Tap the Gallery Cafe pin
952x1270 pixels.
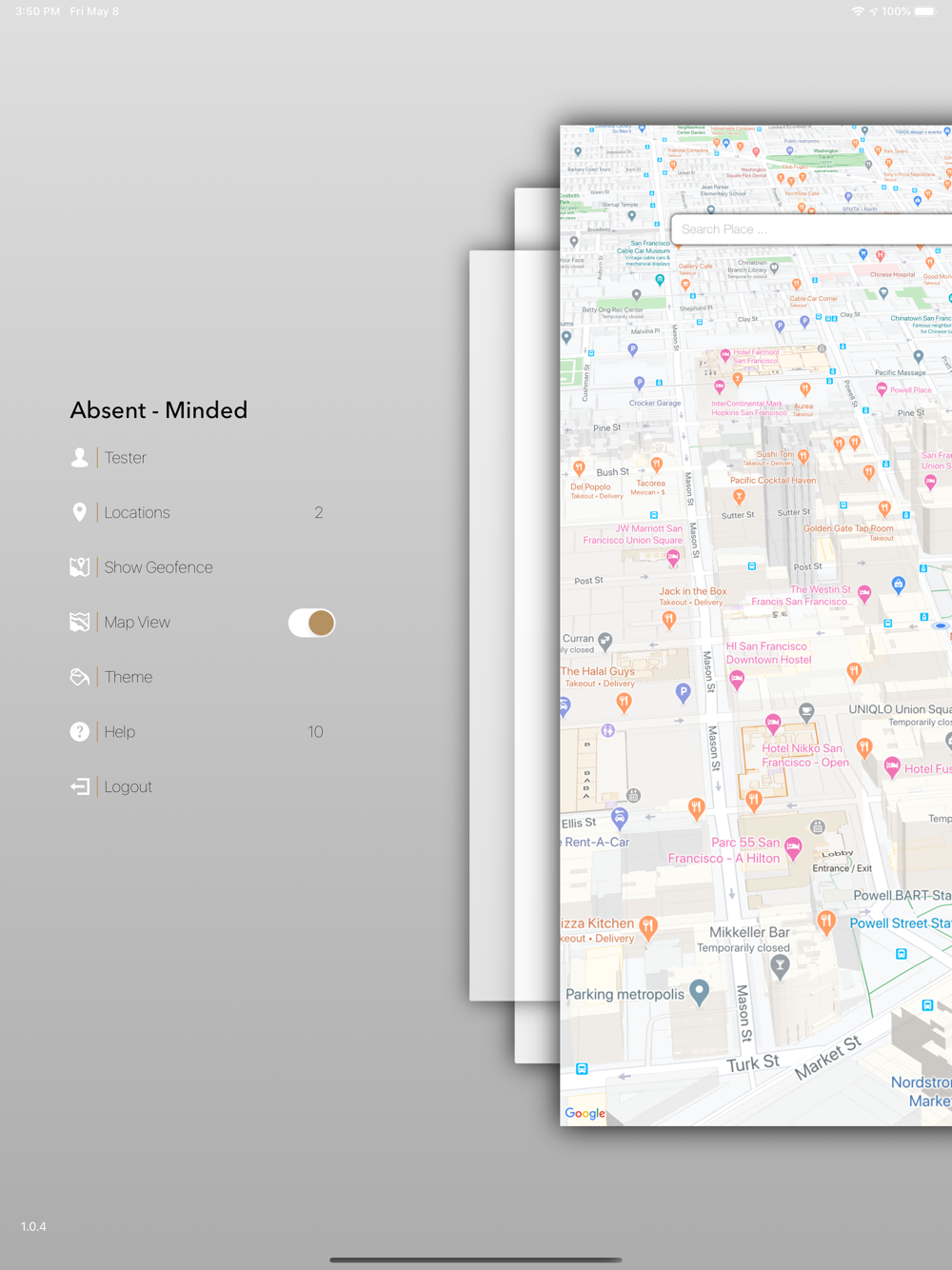click(x=685, y=284)
